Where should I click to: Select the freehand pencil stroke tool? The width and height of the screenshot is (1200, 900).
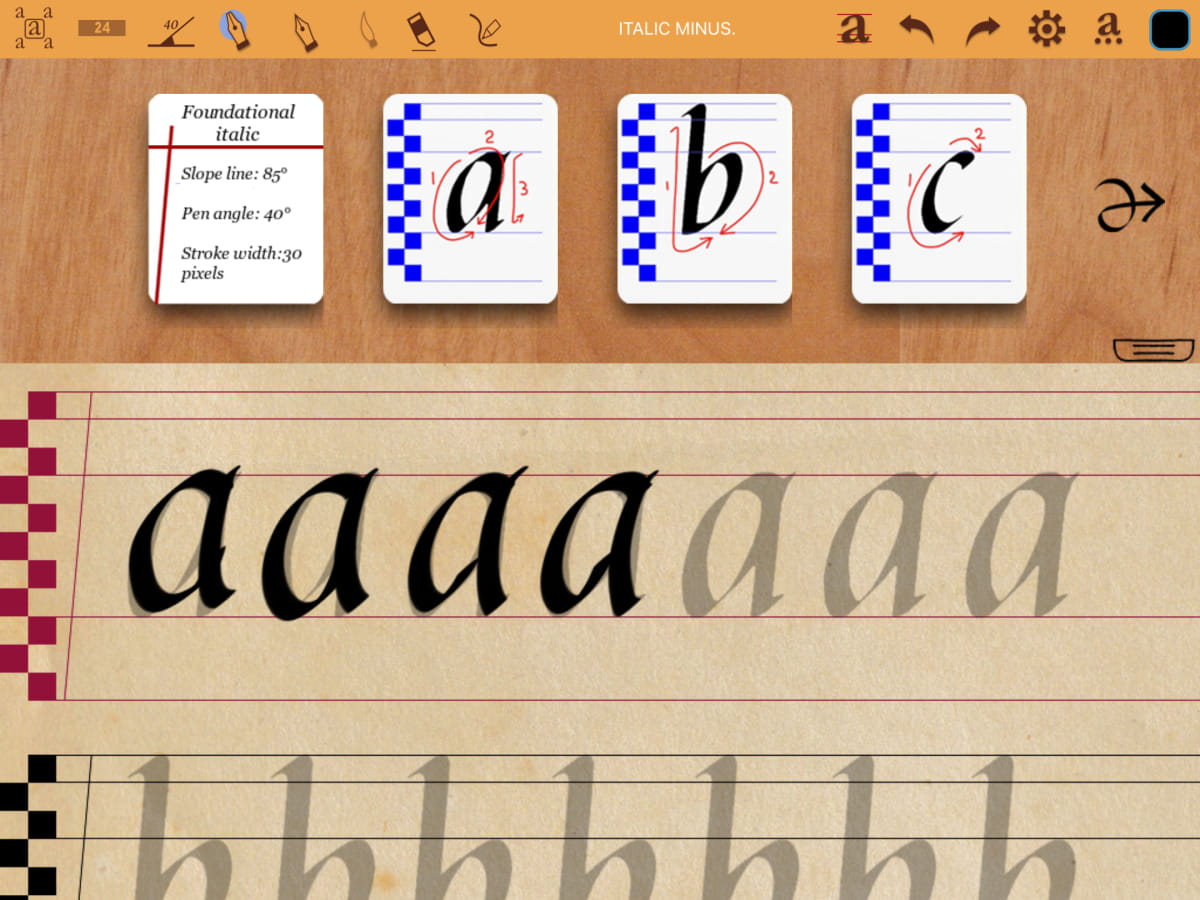(484, 30)
